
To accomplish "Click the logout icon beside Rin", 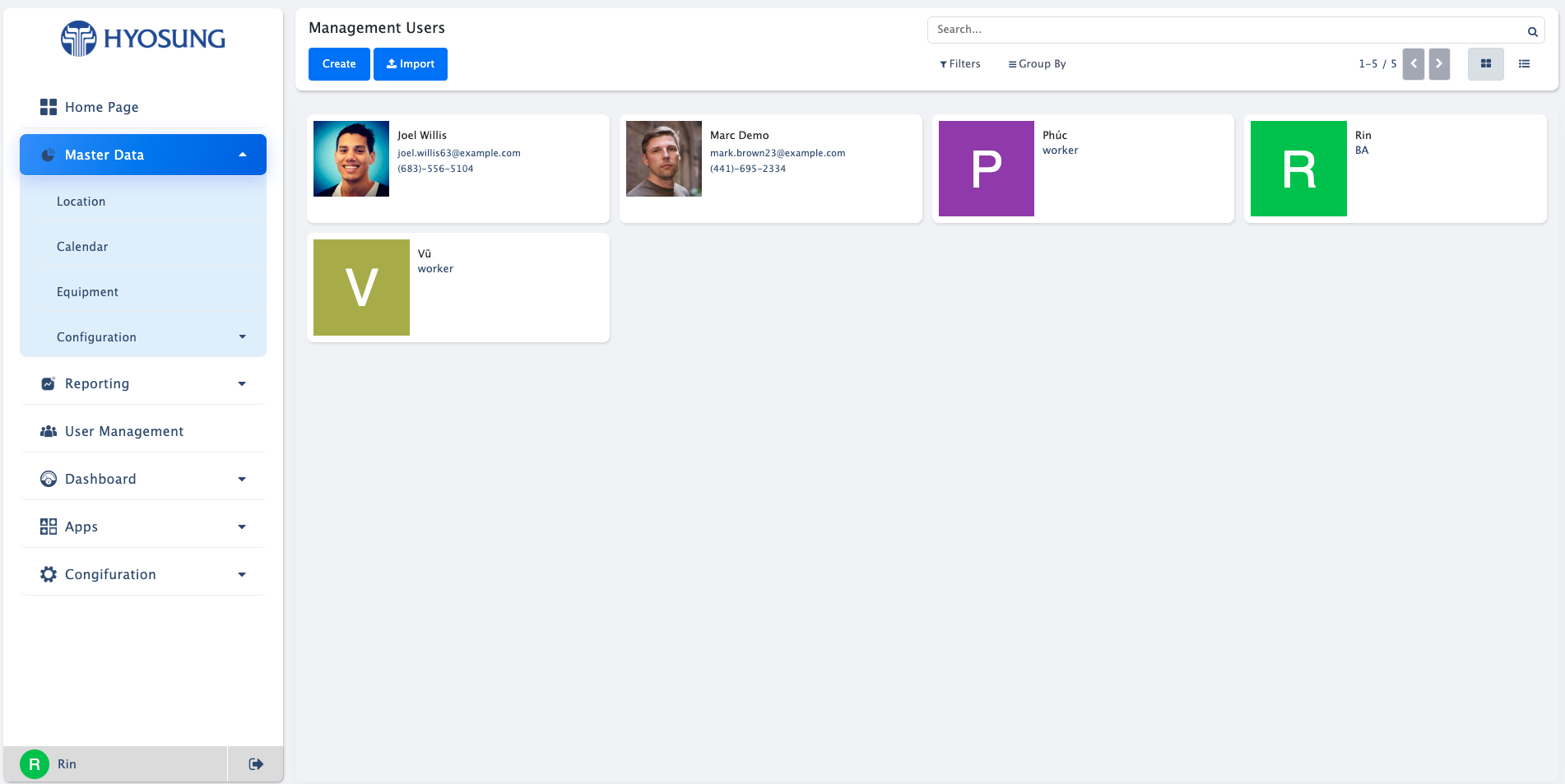I will (x=256, y=764).
